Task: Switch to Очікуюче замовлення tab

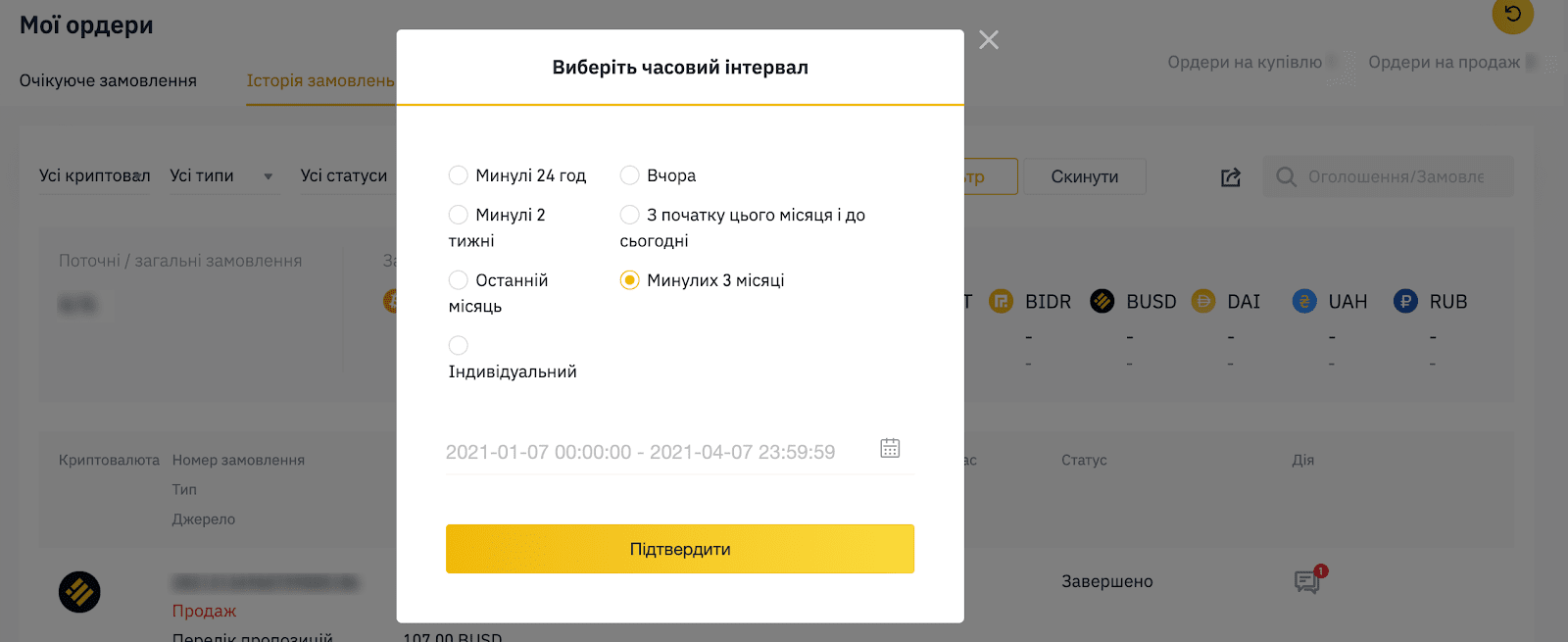Action: [108, 80]
